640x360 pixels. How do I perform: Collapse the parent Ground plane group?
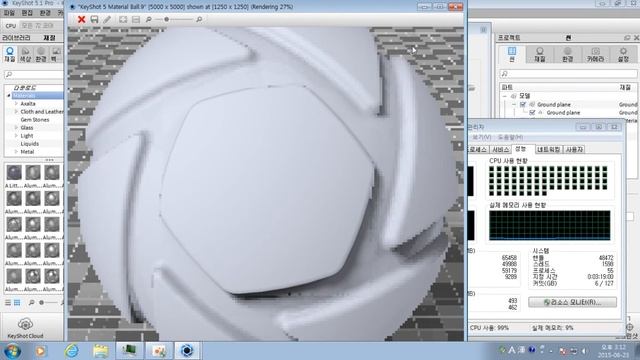click(x=514, y=104)
